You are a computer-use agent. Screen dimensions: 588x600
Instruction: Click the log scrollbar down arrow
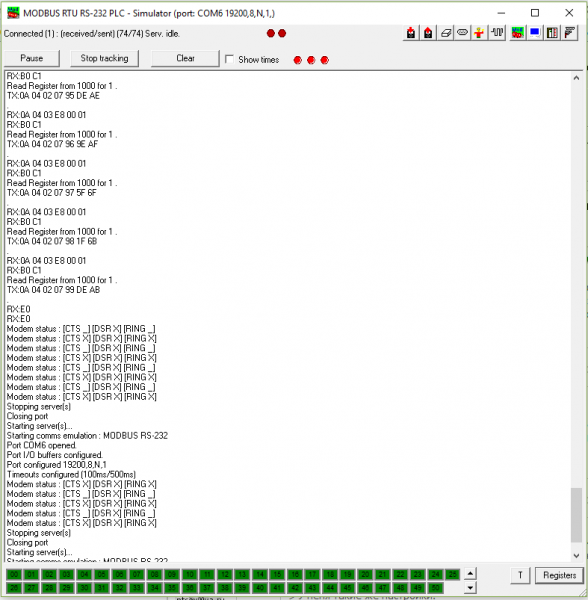click(577, 556)
